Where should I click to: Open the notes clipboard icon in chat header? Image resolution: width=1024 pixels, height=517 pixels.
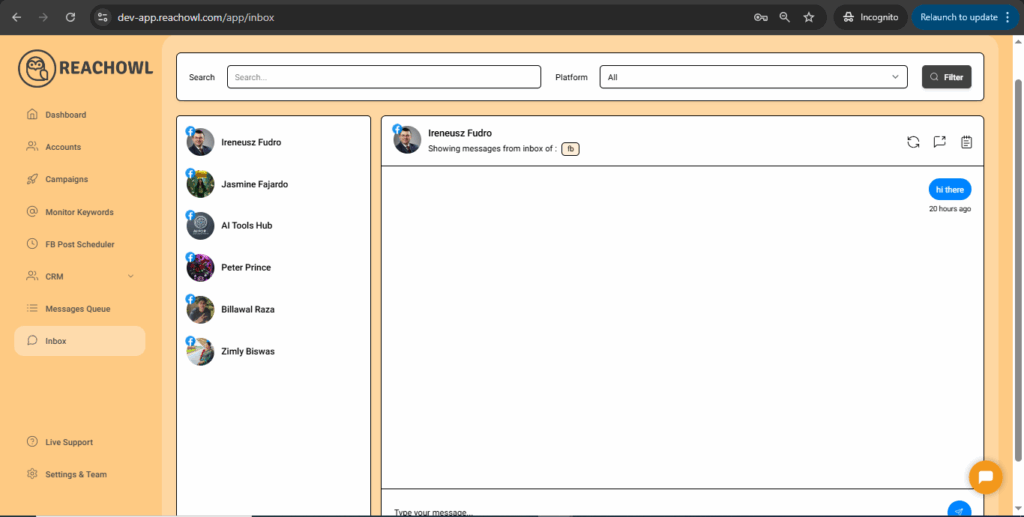coord(967,142)
